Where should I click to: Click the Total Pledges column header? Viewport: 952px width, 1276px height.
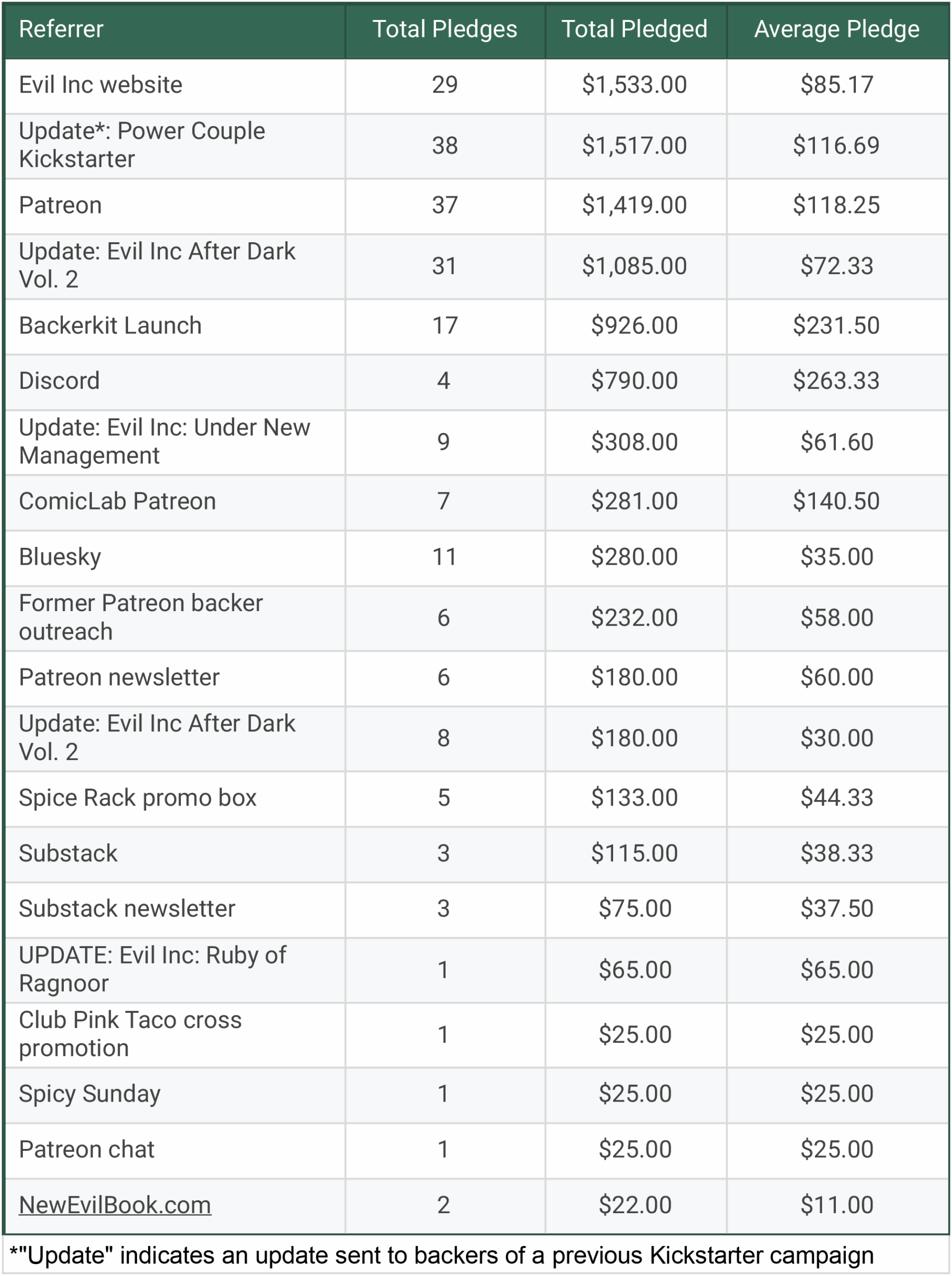tap(444, 29)
